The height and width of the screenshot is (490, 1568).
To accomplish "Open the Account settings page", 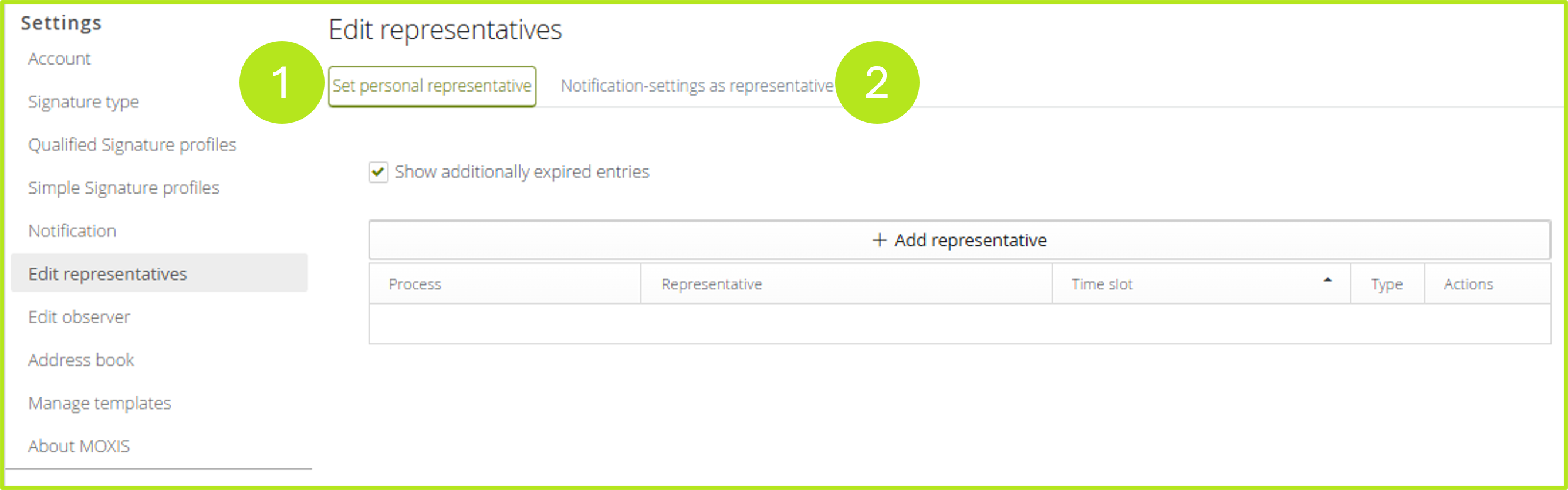I will coord(59,59).
